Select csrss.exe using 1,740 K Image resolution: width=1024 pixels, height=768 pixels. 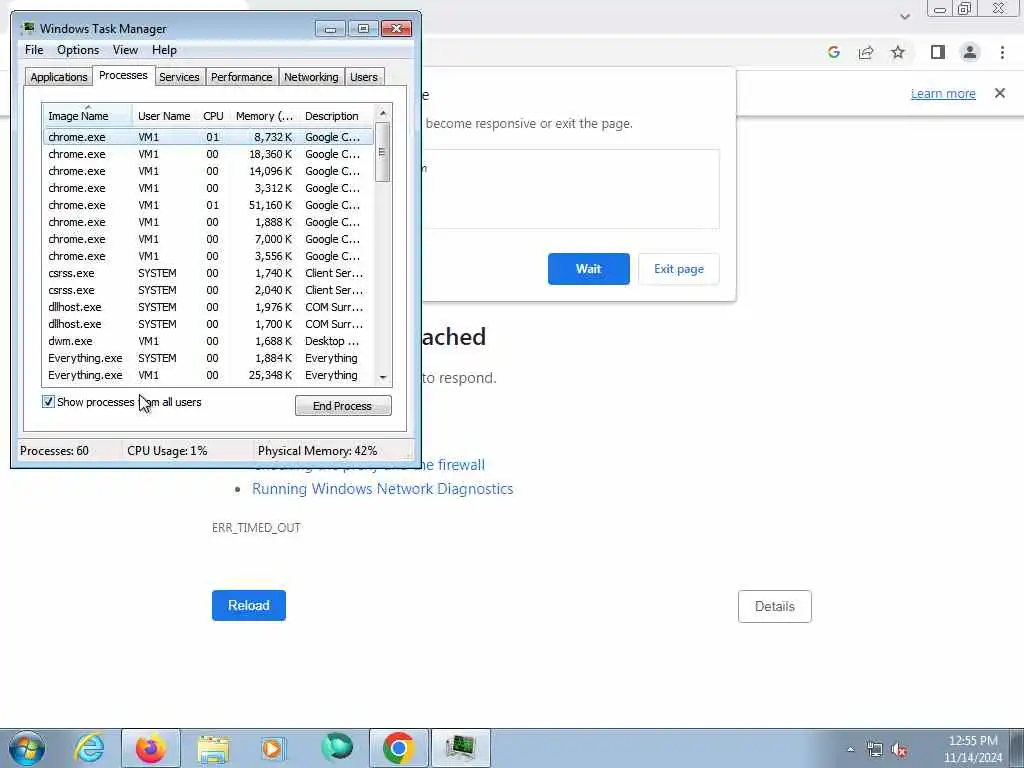coord(208,273)
